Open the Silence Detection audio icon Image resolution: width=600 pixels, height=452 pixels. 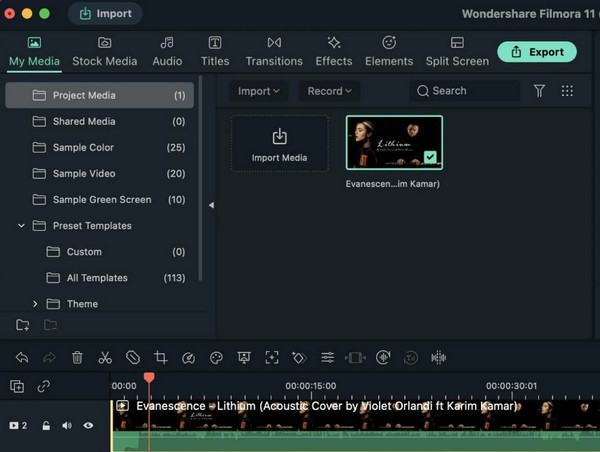(x=383, y=358)
